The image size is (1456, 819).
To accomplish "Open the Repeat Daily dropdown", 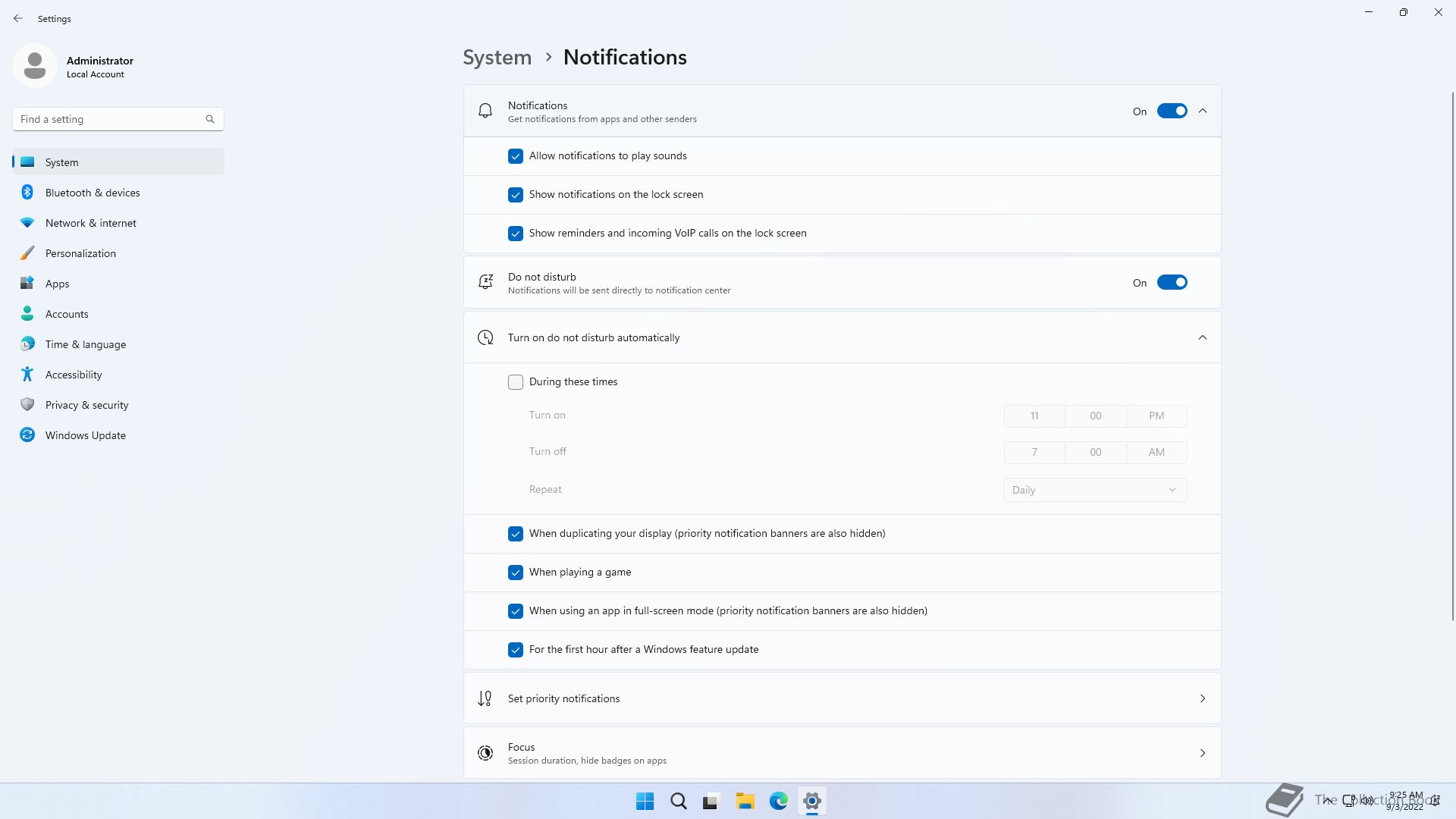I will (x=1094, y=490).
